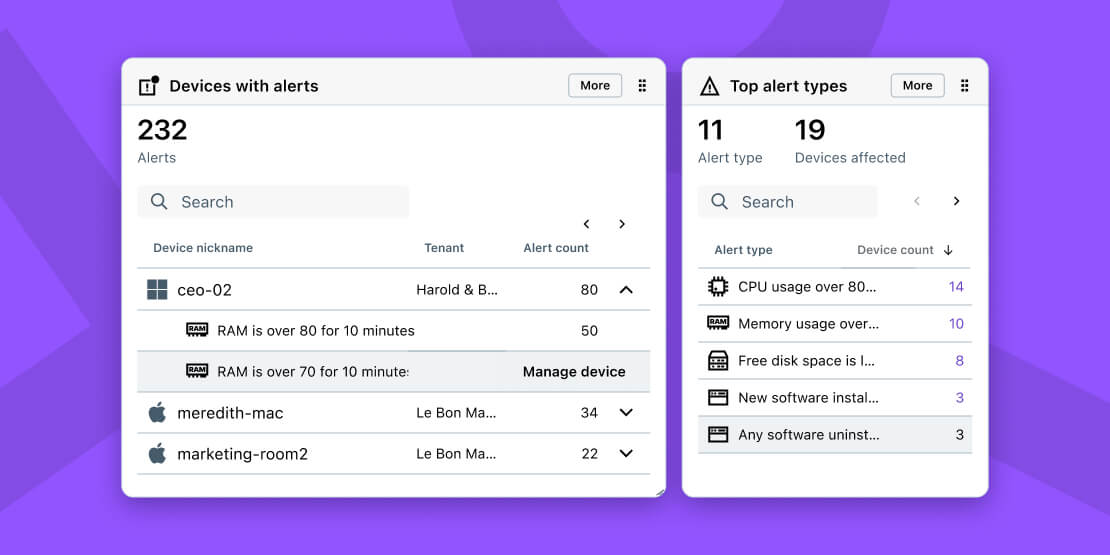
Task: Click the Harold & B... tenant cell
Action: click(x=457, y=290)
